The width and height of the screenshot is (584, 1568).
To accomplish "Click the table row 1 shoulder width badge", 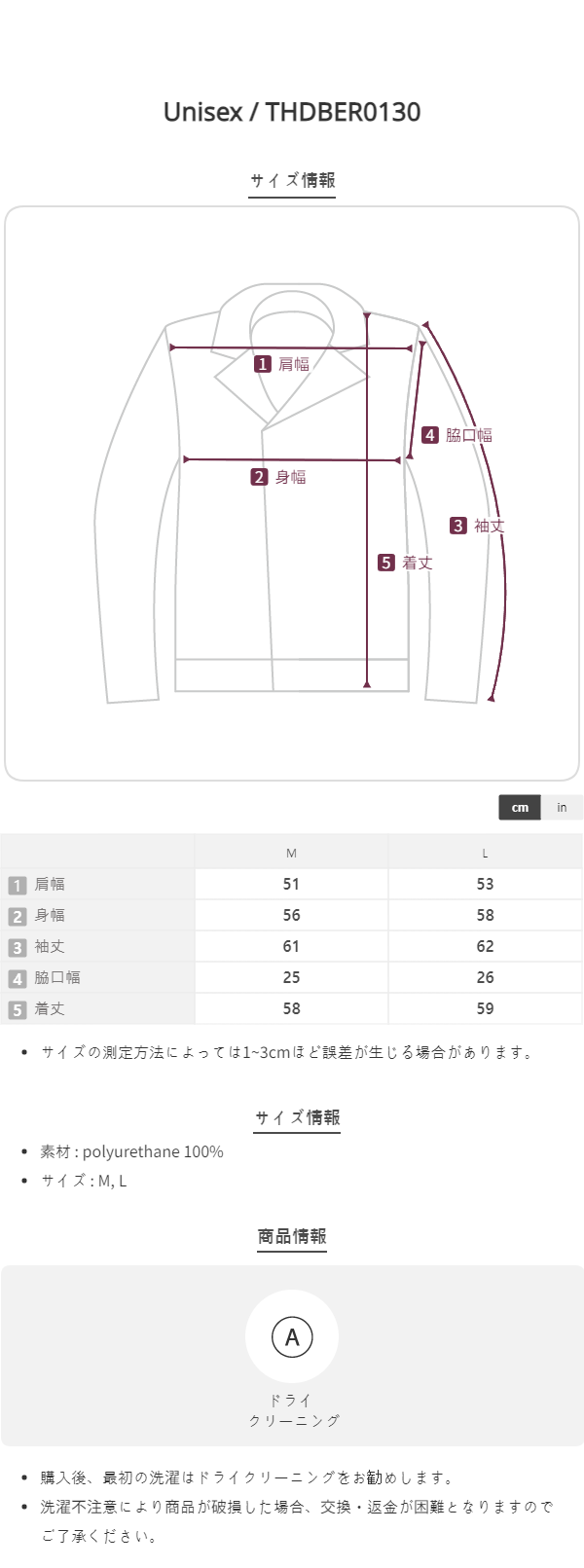I will [x=18, y=885].
